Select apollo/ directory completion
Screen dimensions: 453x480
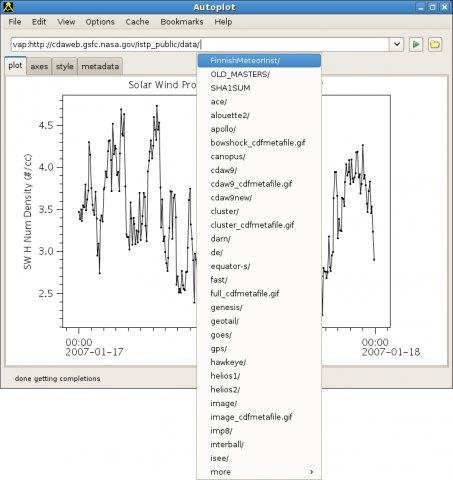259,129
